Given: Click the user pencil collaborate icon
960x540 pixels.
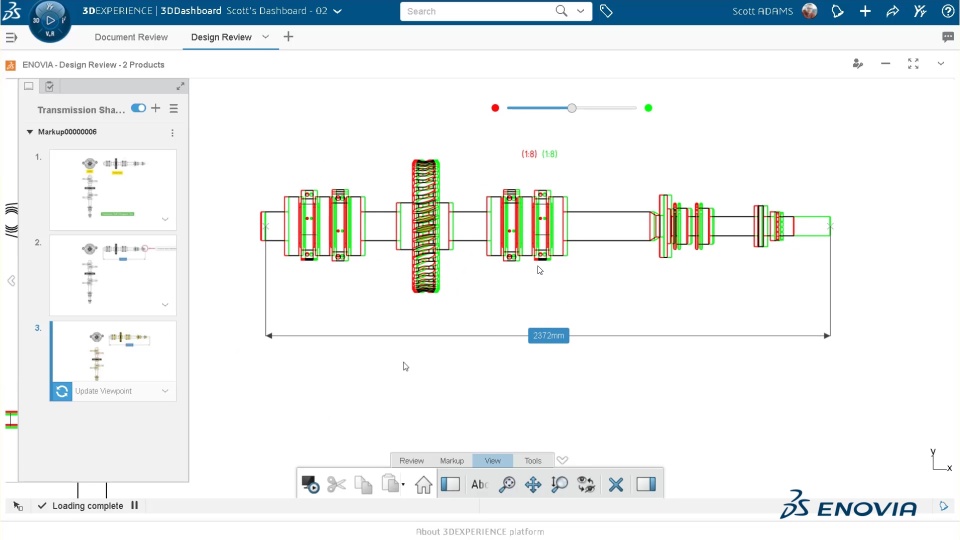Looking at the screenshot, I should (x=858, y=64).
